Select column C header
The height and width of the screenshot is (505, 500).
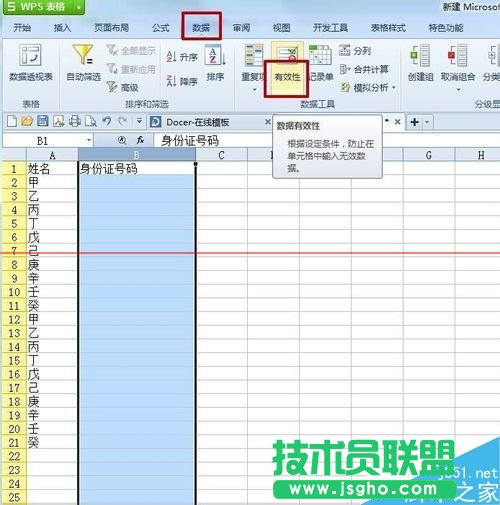click(221, 155)
